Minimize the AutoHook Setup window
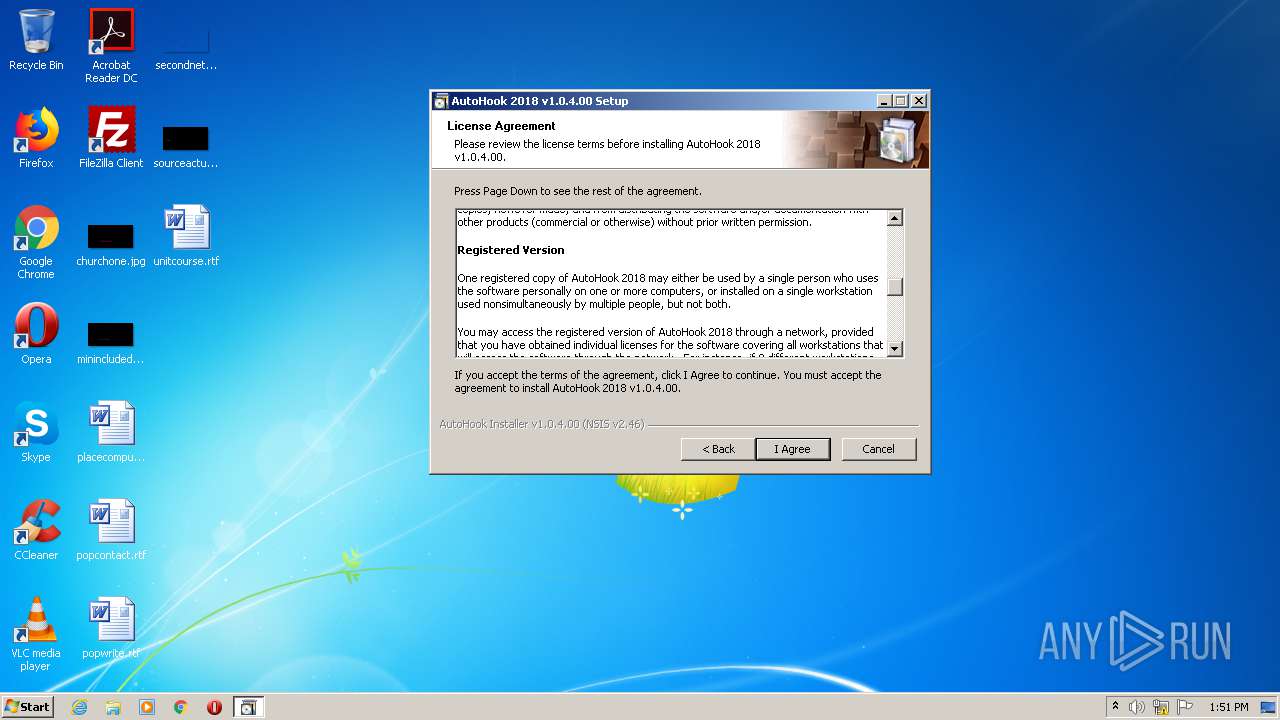This screenshot has width=1280, height=720. point(883,101)
